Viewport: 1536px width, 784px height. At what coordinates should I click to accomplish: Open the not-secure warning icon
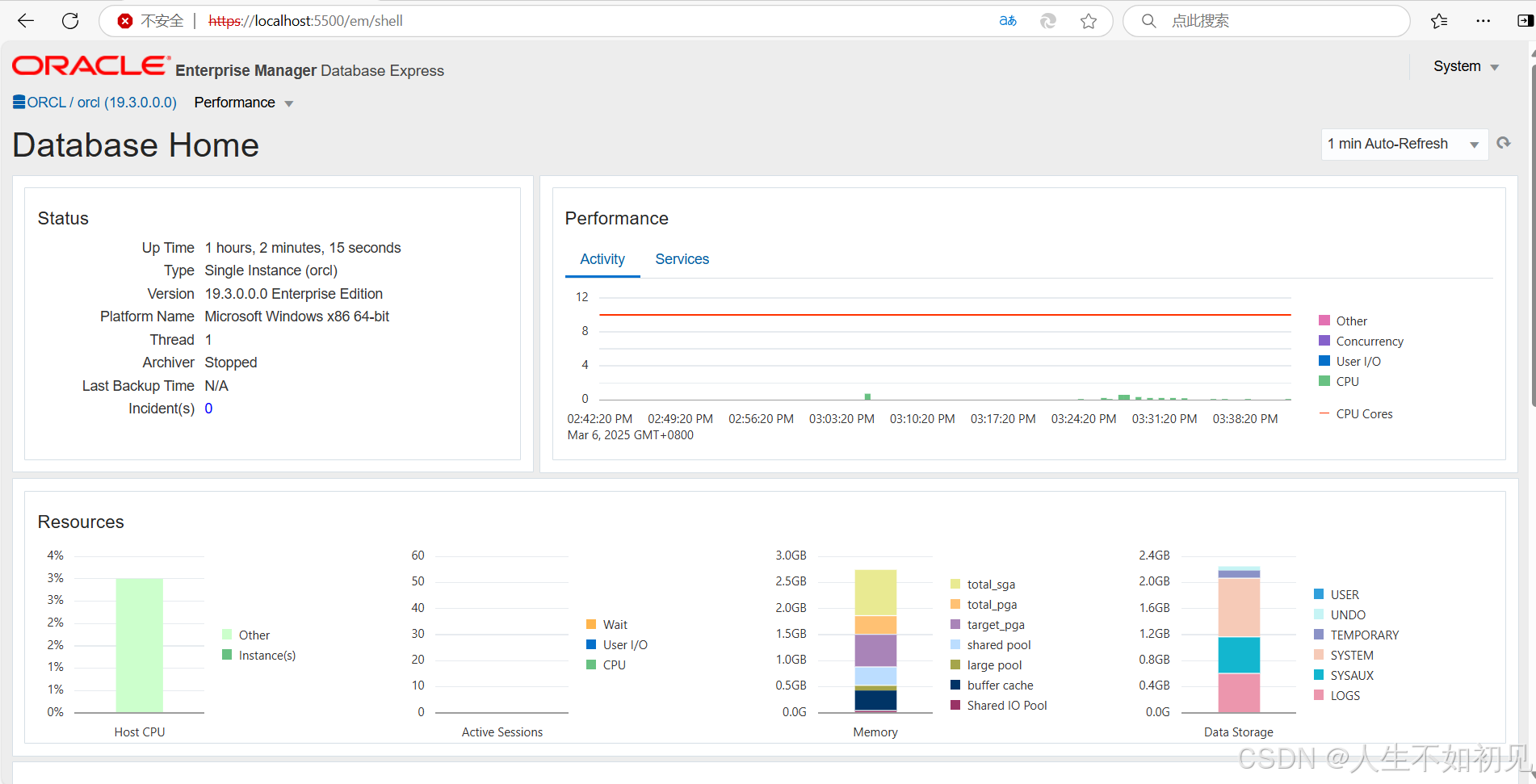[125, 21]
